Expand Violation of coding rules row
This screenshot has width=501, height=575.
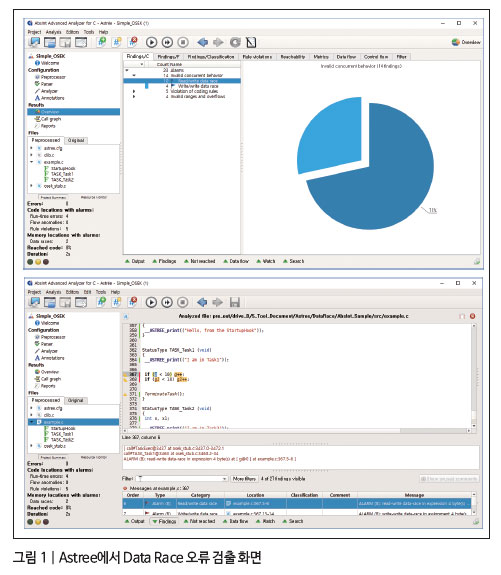[134, 91]
